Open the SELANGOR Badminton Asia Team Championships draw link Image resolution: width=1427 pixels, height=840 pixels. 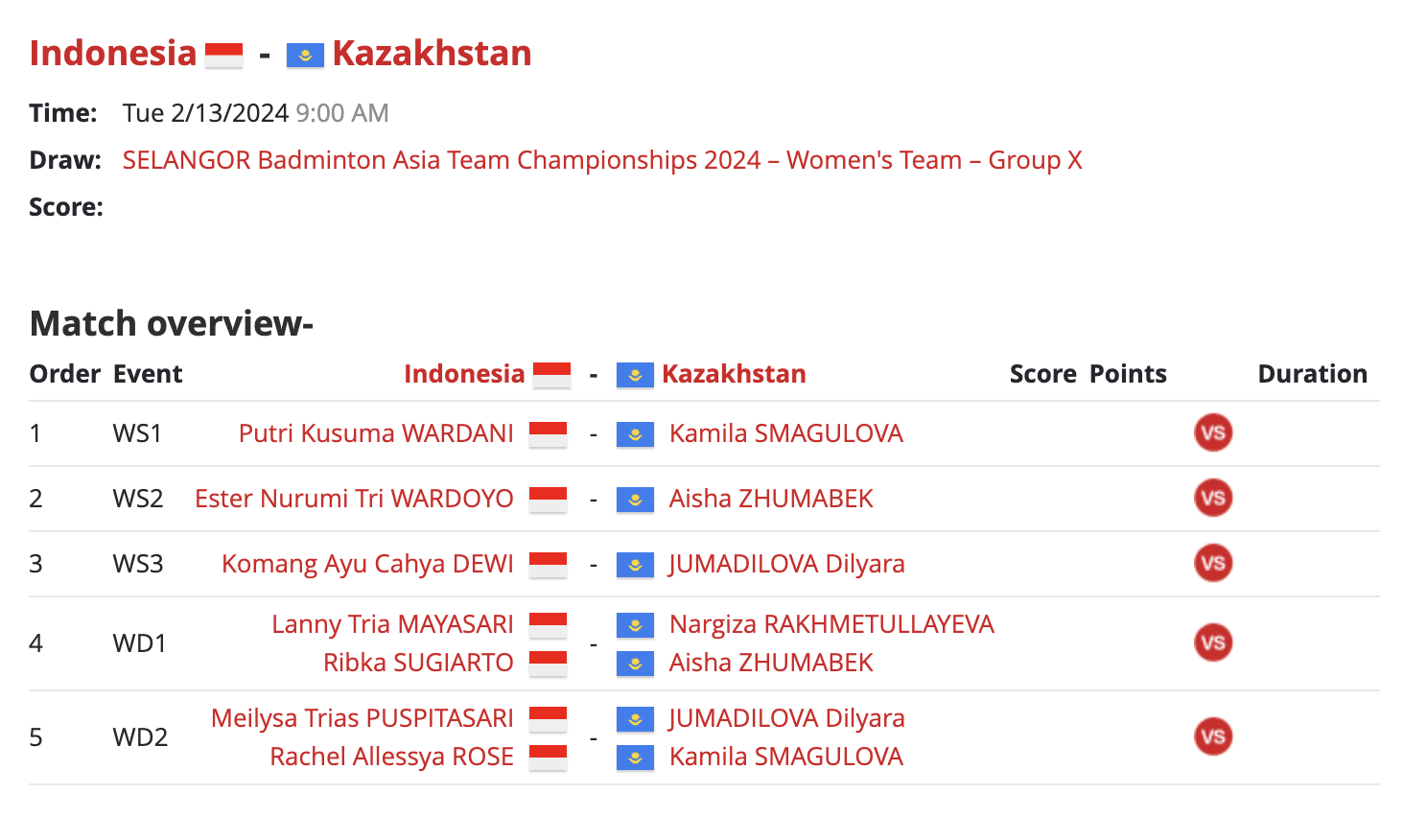(x=602, y=160)
